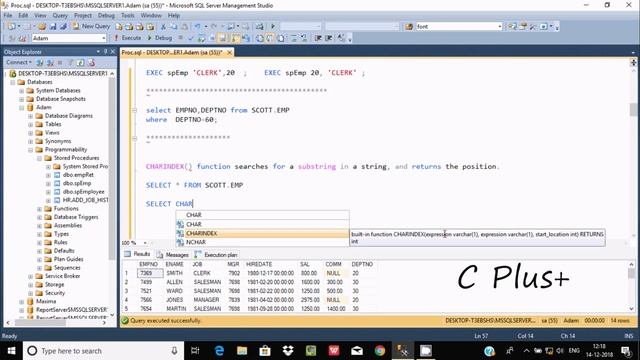
Task: Toggle auto-hide pin on Object Explorer
Action: coord(105,51)
